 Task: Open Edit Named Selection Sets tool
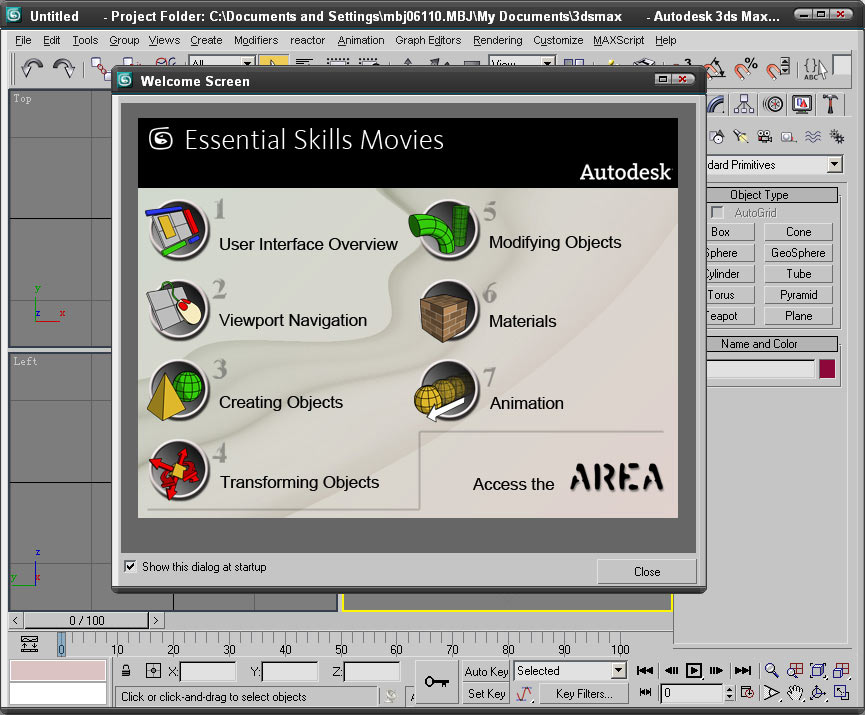click(815, 68)
